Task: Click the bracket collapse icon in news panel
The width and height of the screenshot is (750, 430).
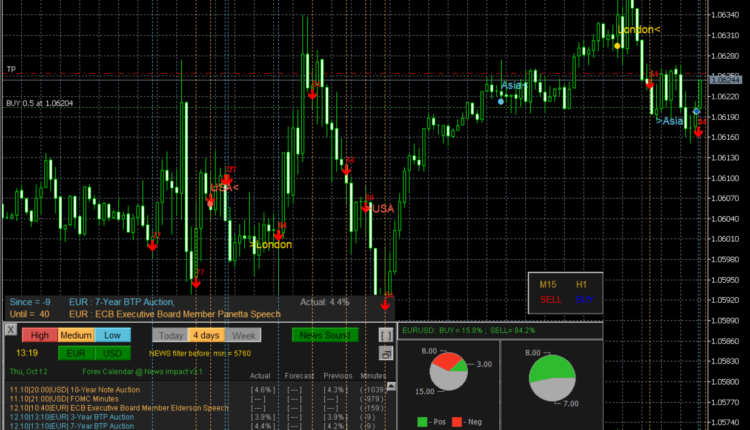Action: (x=386, y=335)
